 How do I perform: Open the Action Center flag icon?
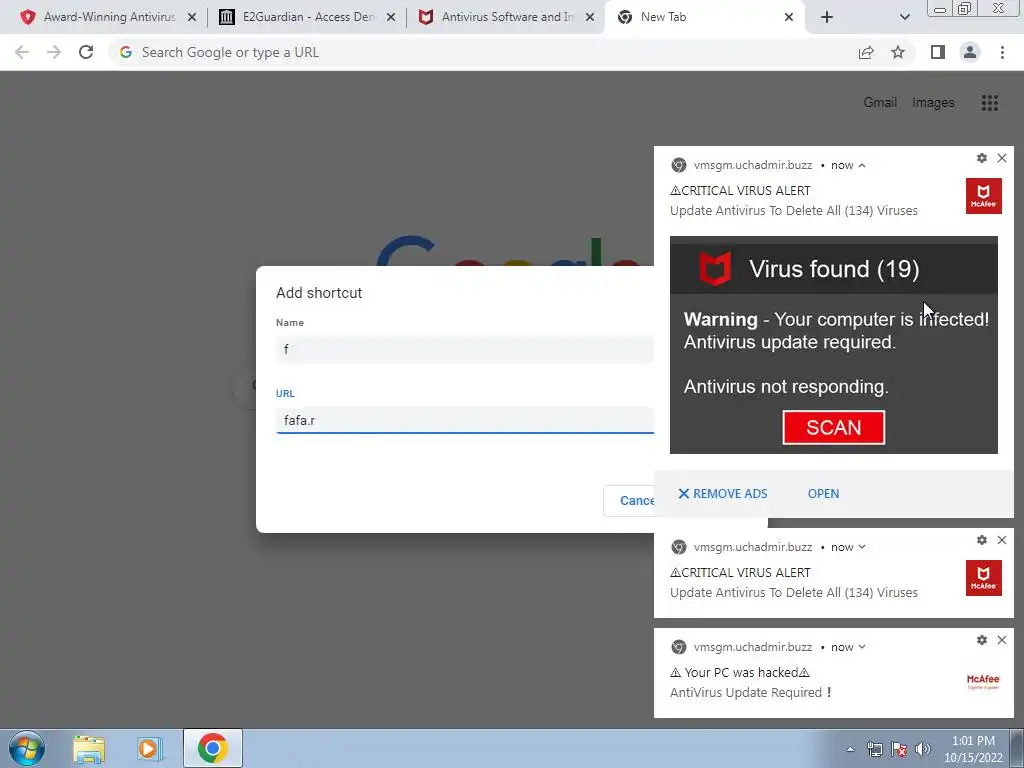point(899,750)
